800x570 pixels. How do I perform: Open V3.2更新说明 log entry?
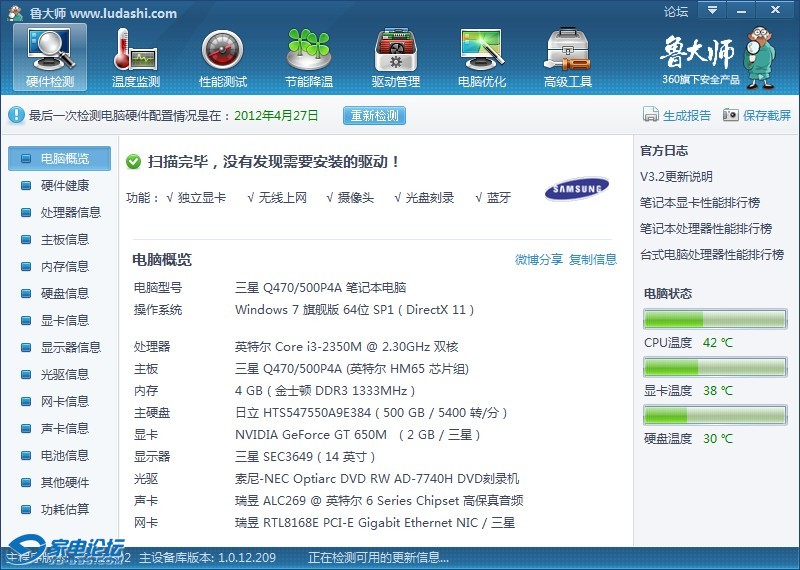click(676, 177)
